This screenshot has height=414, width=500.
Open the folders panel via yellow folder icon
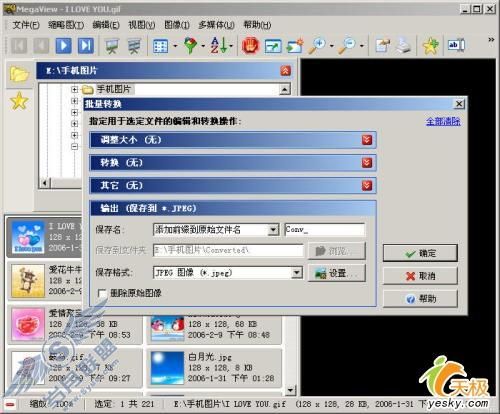pyautogui.click(x=19, y=74)
